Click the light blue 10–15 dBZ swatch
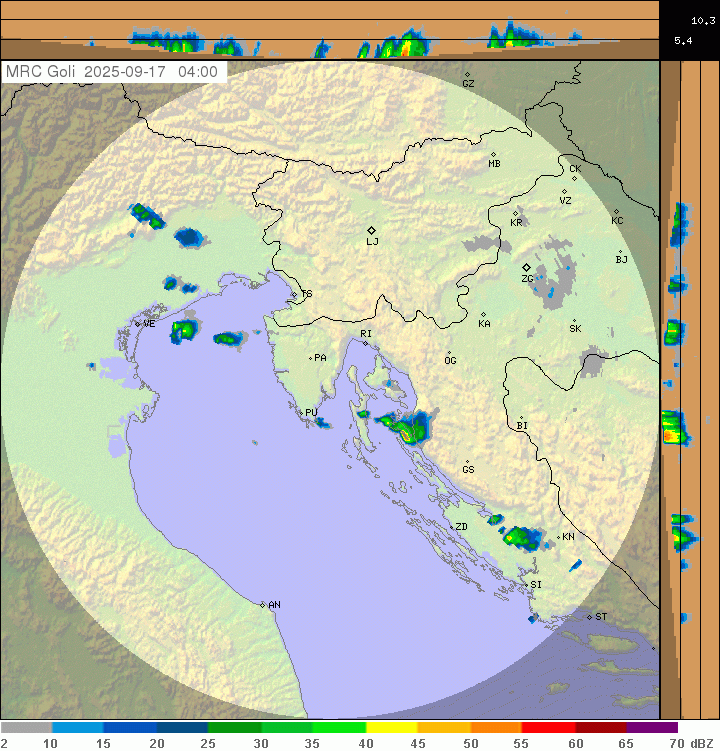720x751 pixels. (78, 728)
